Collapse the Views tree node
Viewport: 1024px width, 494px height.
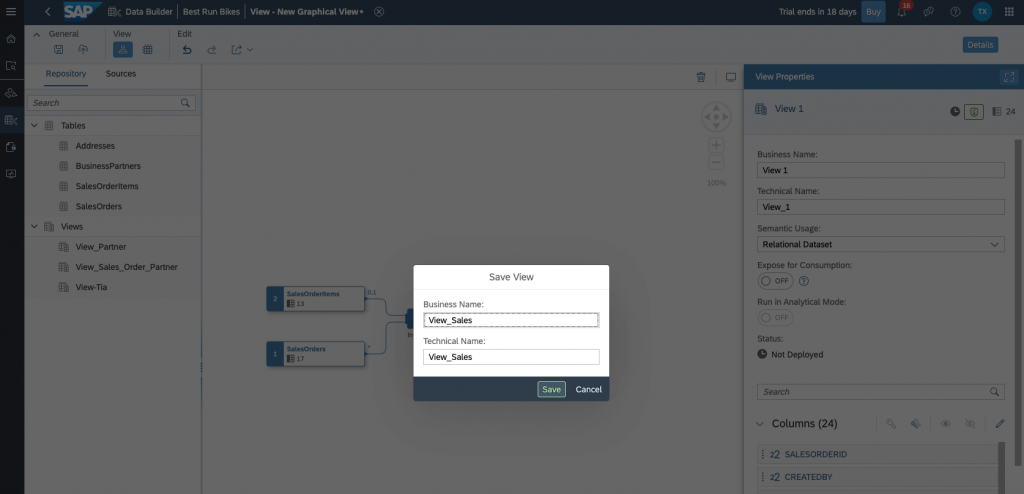pyautogui.click(x=35, y=227)
